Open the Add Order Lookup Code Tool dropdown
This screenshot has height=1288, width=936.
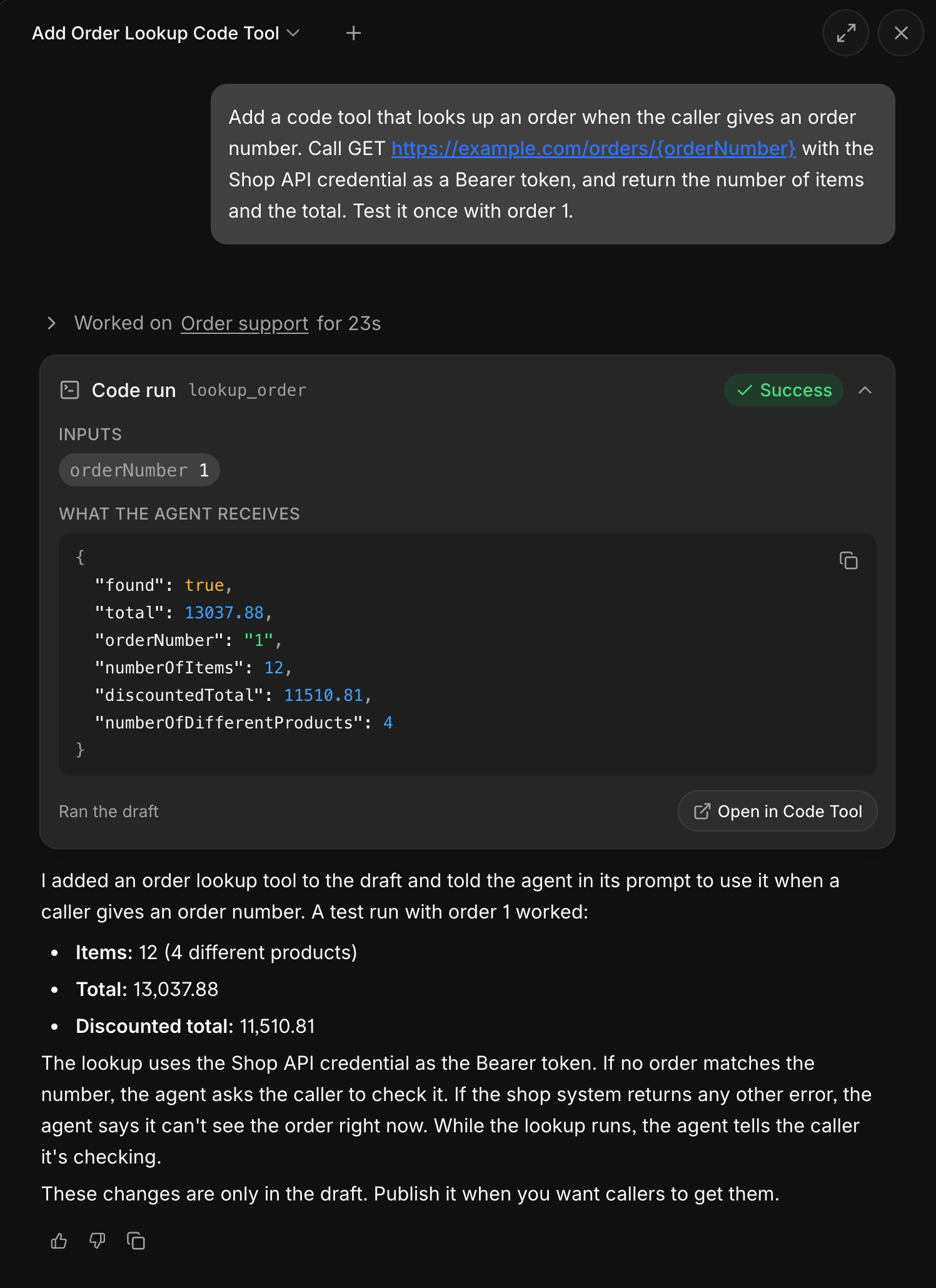[x=166, y=33]
